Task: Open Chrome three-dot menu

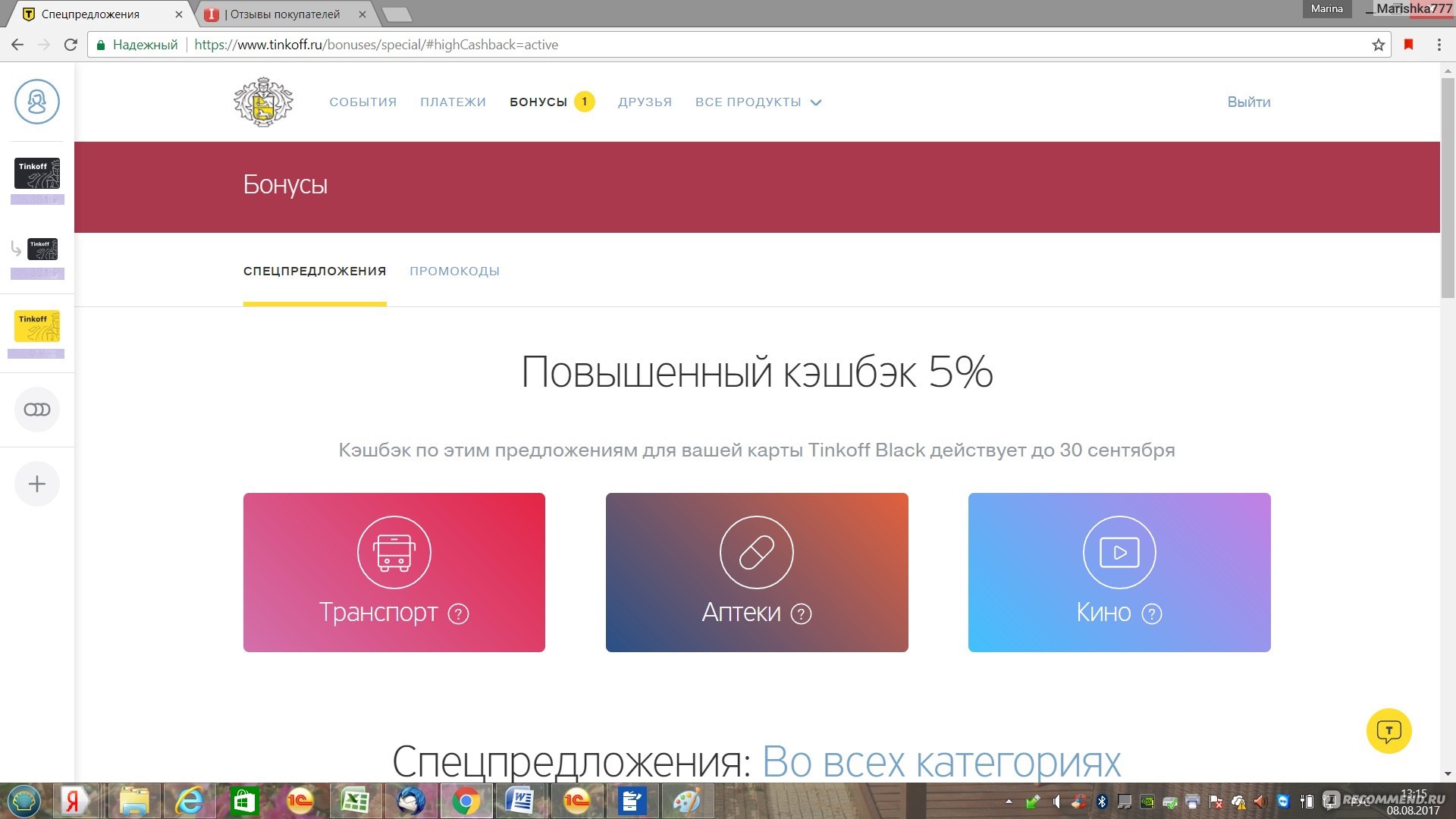Action: 1439,45
